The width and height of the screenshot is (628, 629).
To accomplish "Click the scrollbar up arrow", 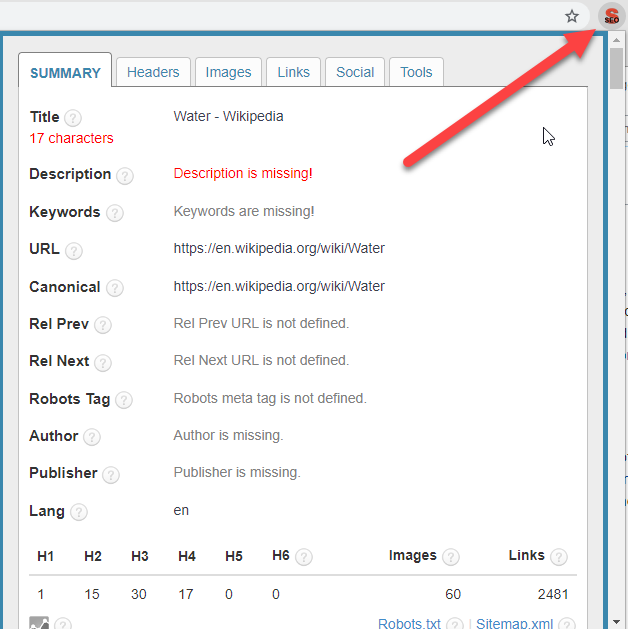I will point(619,39).
